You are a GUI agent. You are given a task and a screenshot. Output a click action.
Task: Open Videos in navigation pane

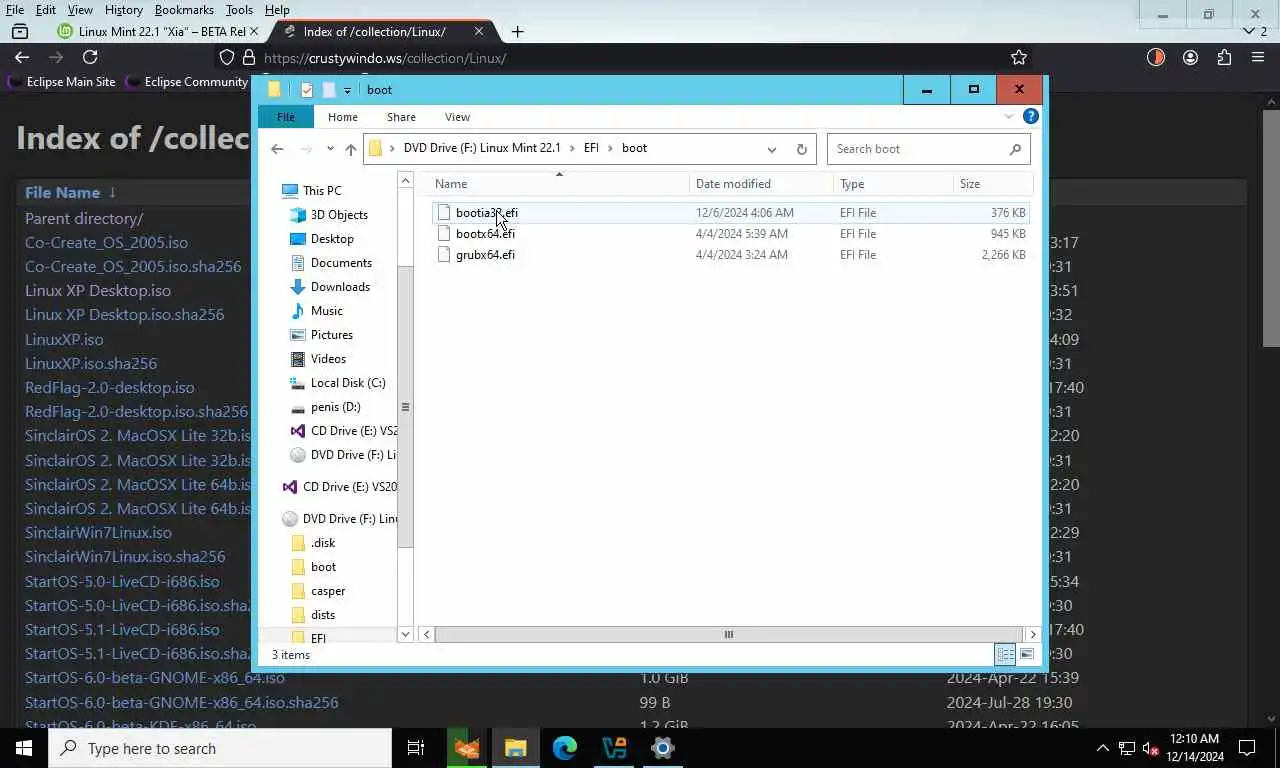(328, 359)
